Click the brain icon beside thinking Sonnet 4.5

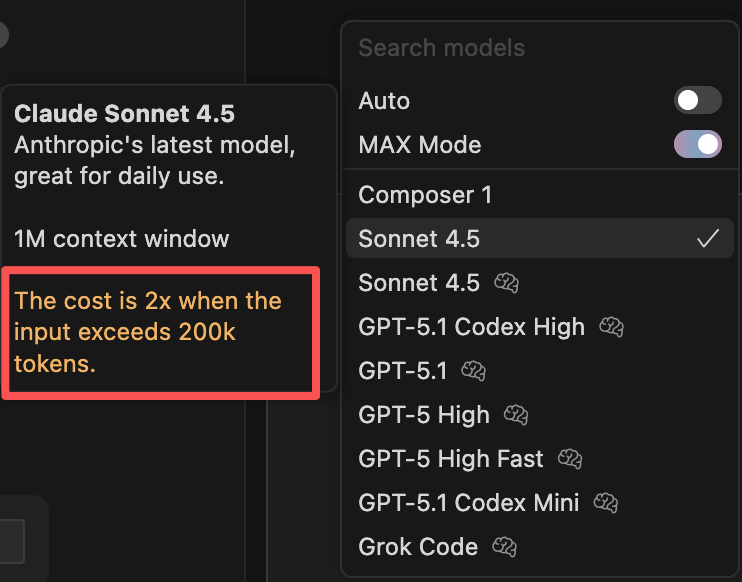pos(507,283)
